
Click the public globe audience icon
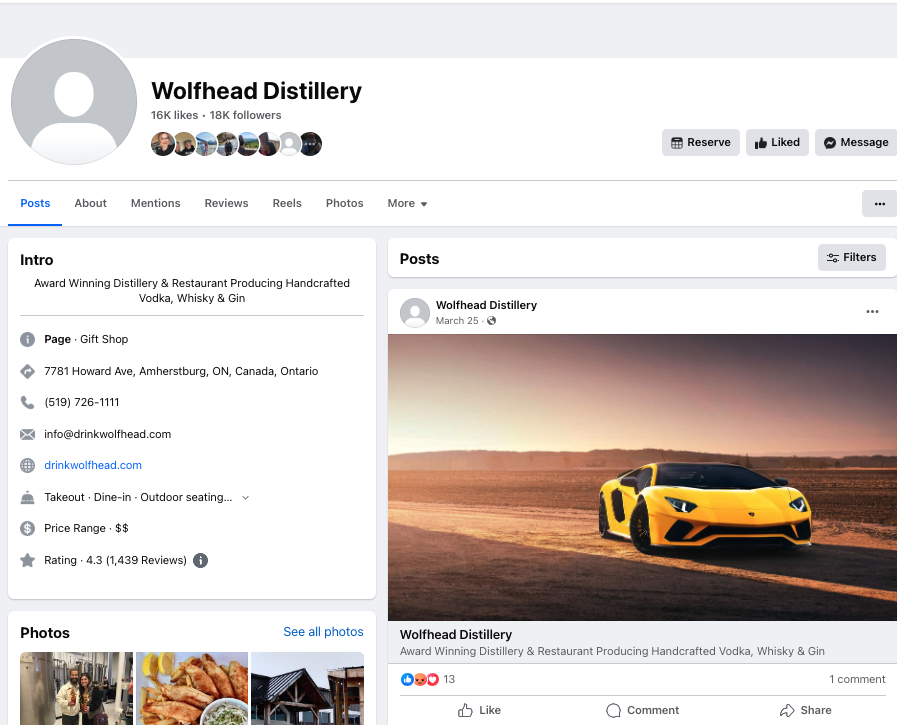click(491, 320)
